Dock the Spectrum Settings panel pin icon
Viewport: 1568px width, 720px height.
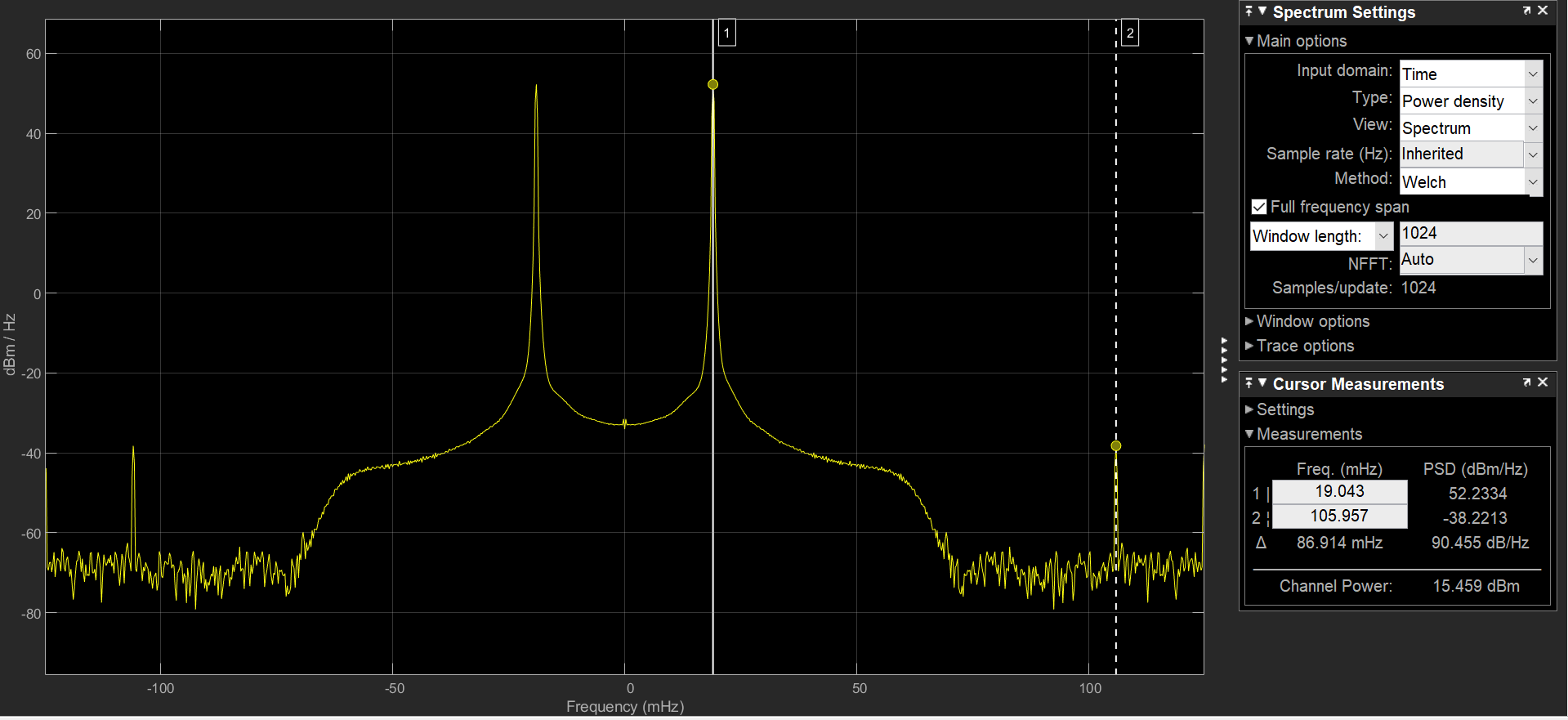coord(1249,11)
